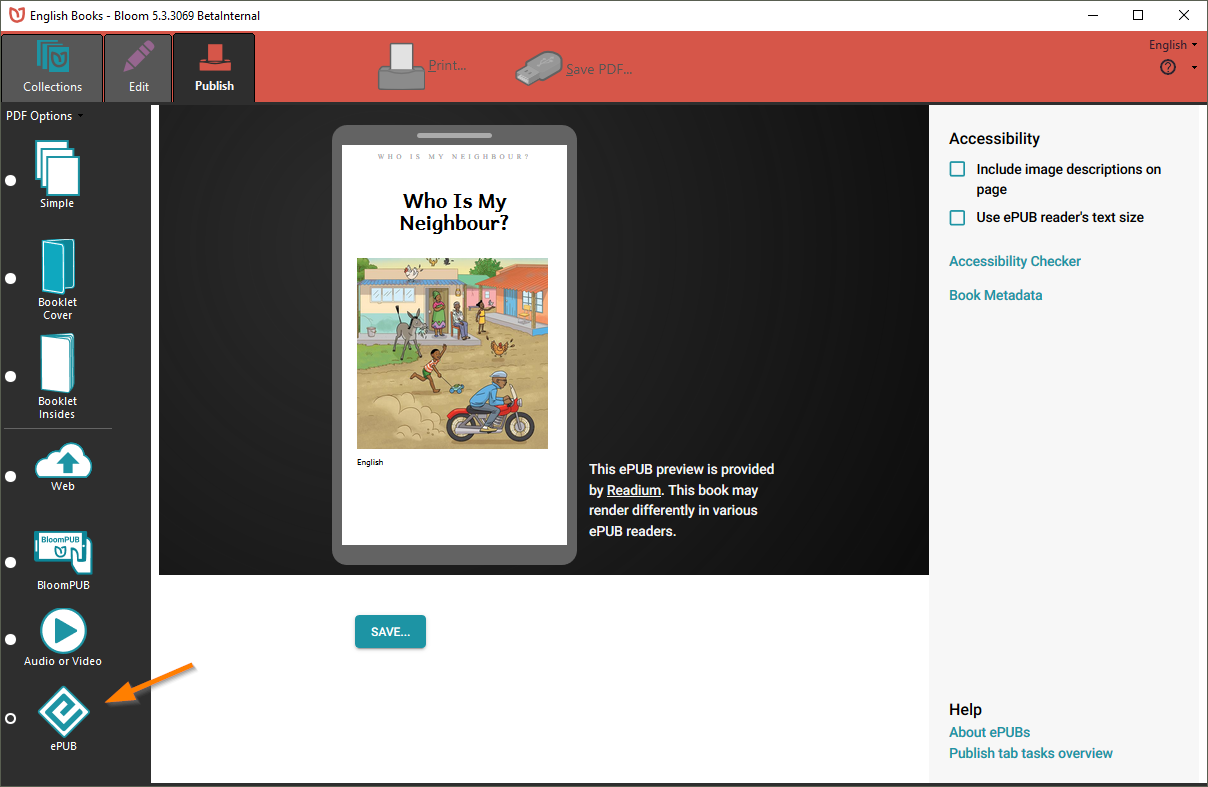Click the book cover preview image

[452, 353]
